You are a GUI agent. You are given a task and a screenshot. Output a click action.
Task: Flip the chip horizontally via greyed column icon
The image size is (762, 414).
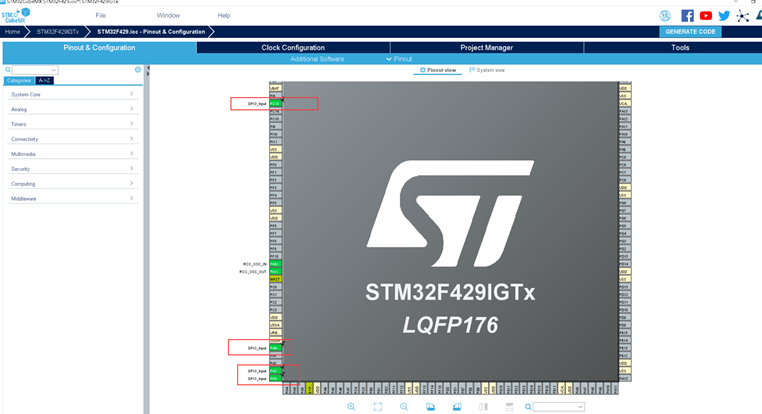483,407
